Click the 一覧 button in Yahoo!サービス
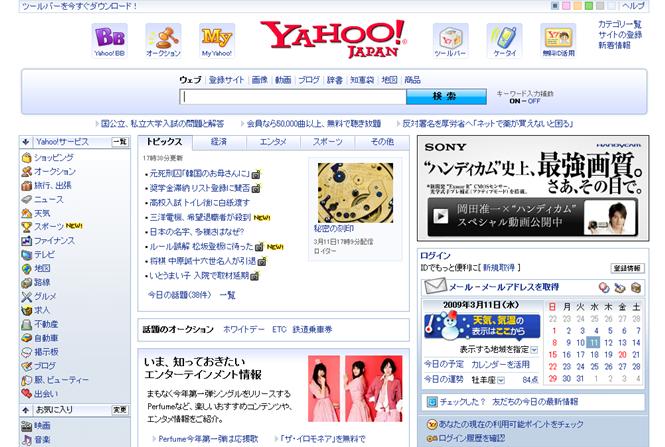 120,142
